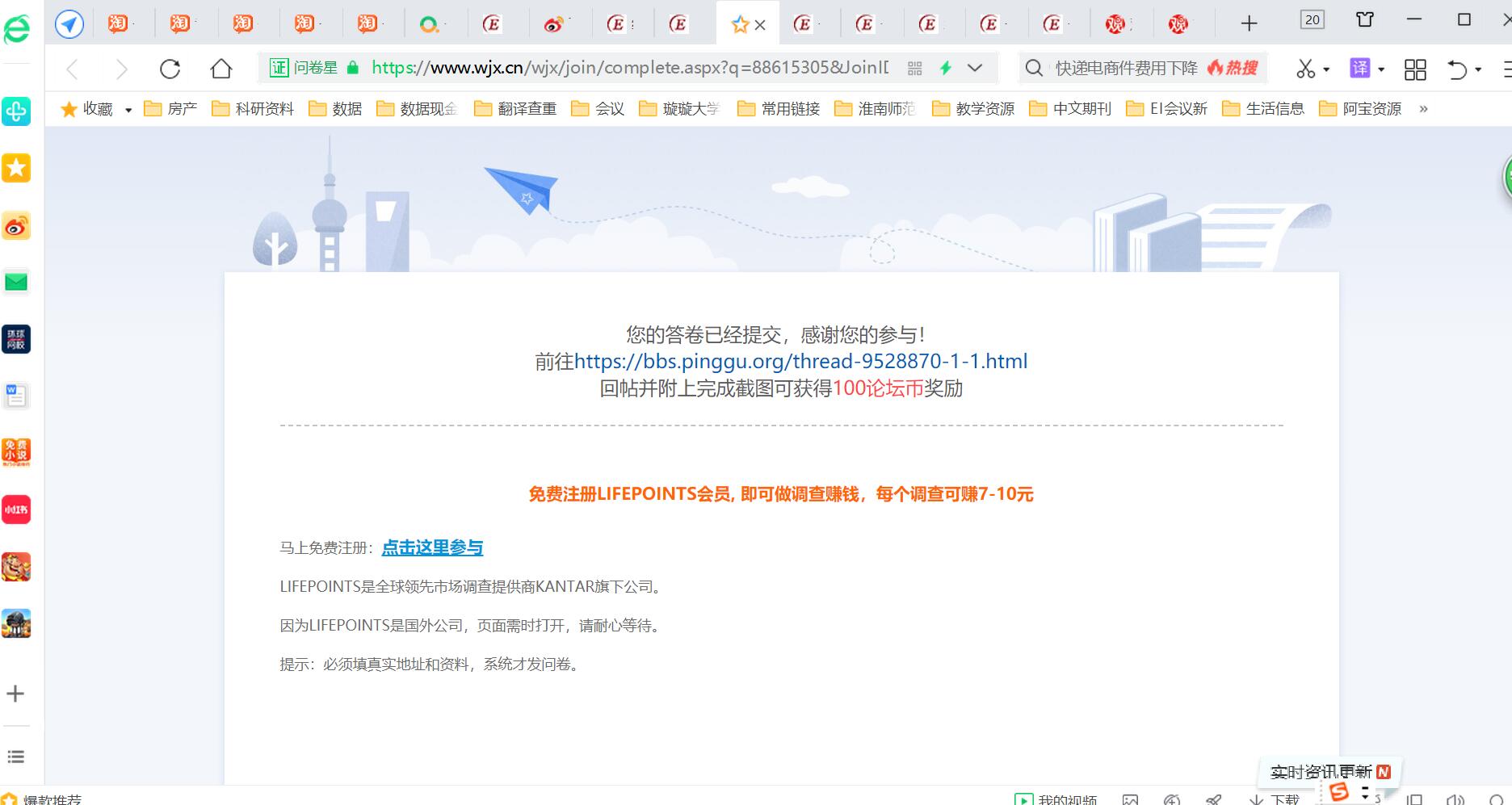Click the 点击这里参与 registration link

click(432, 547)
